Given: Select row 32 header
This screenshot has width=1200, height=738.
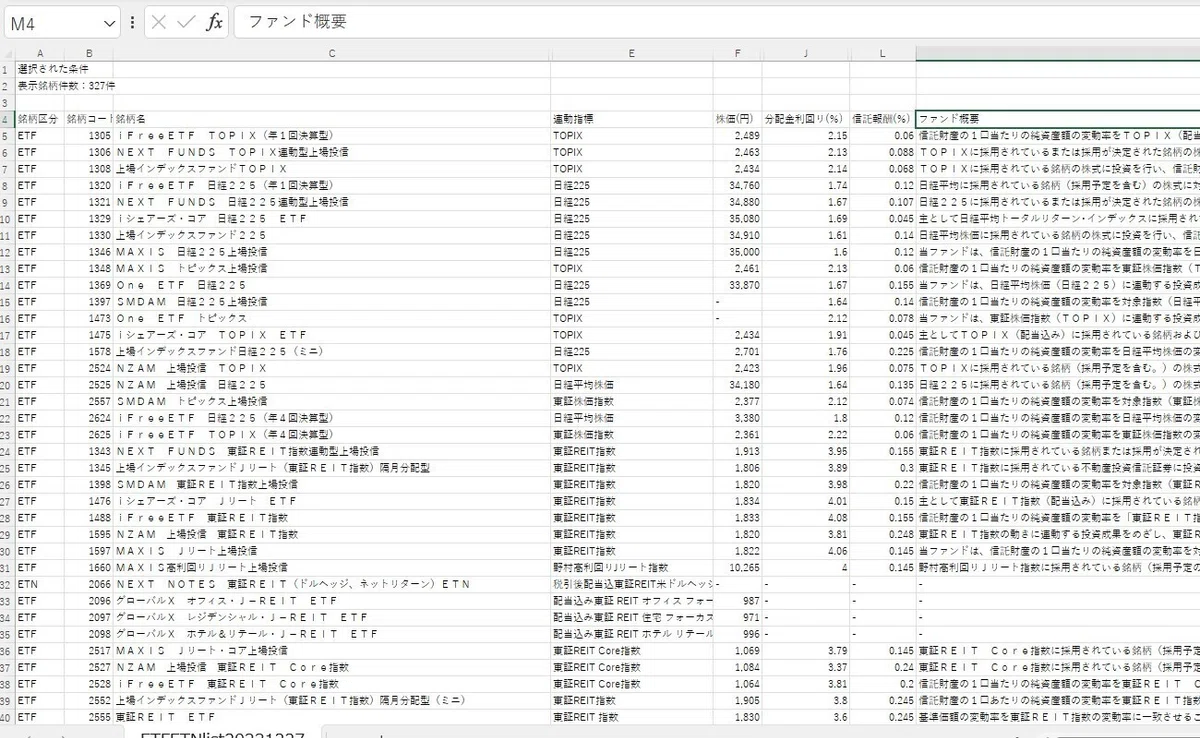Looking at the screenshot, I should [7, 583].
